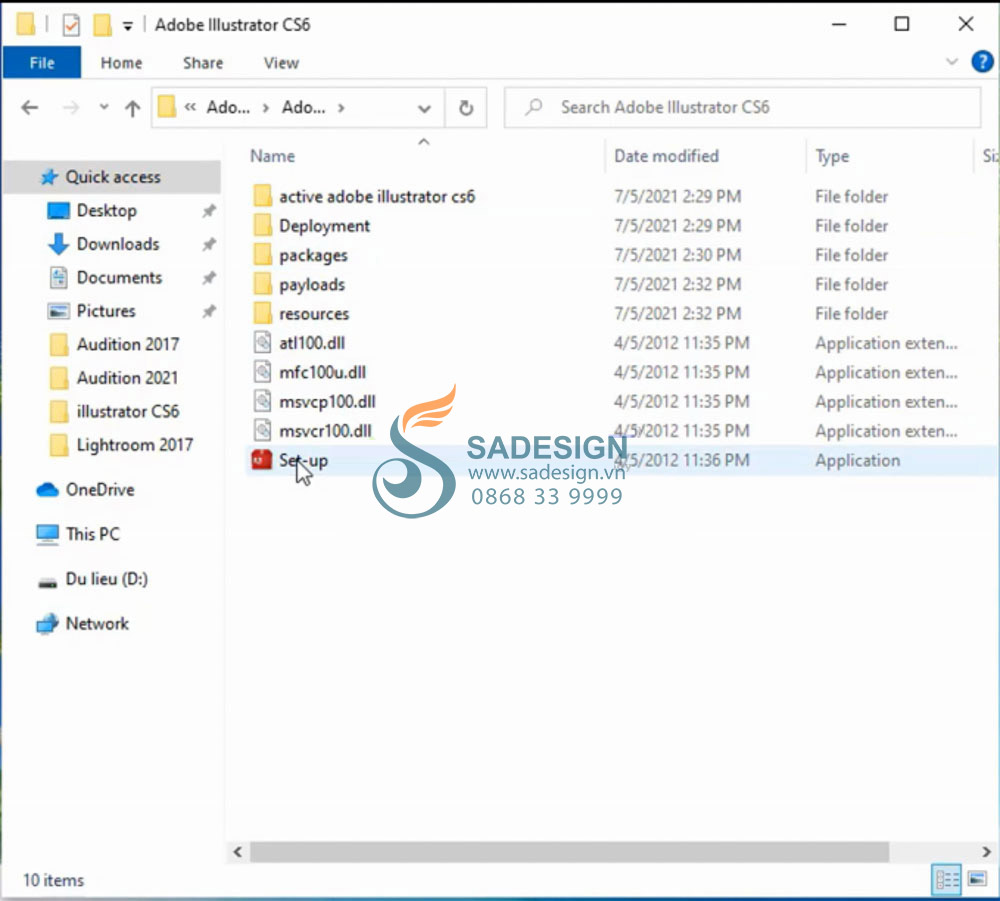Image resolution: width=1000 pixels, height=901 pixels.
Task: Open the Lightroom 2017 folder in sidebar
Action: [x=135, y=444]
